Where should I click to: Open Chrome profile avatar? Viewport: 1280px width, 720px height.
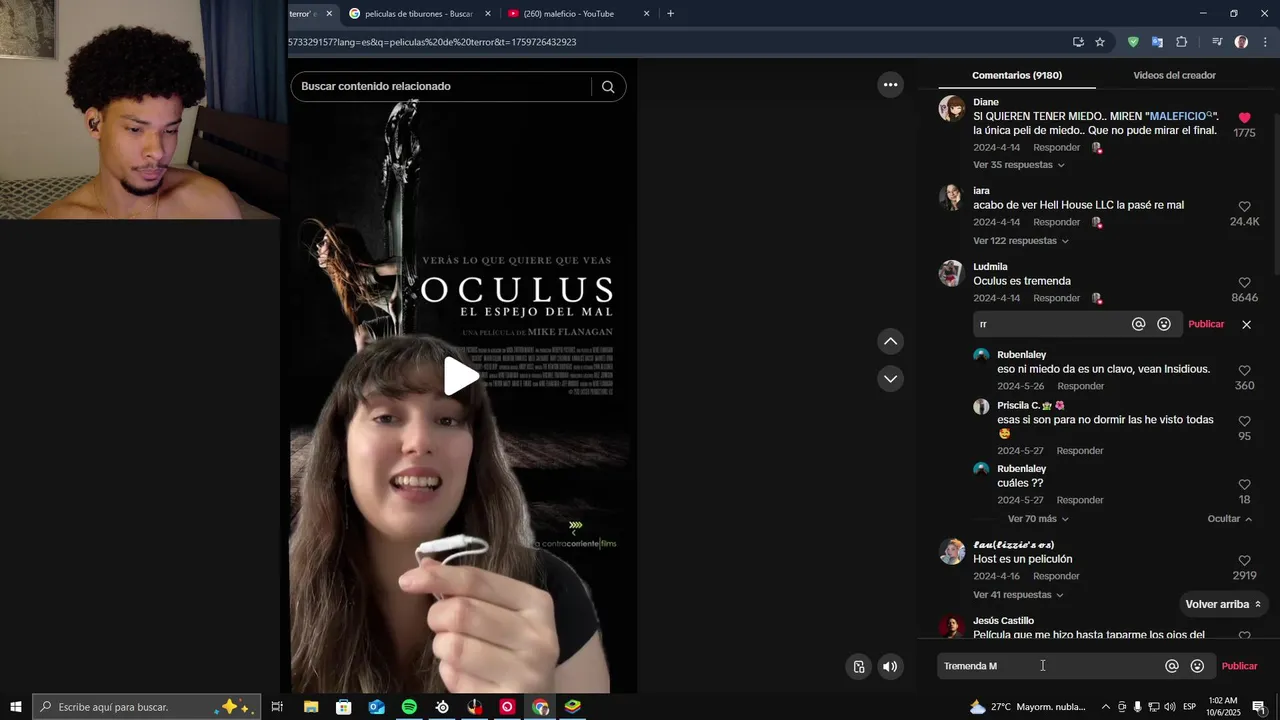click(1241, 42)
